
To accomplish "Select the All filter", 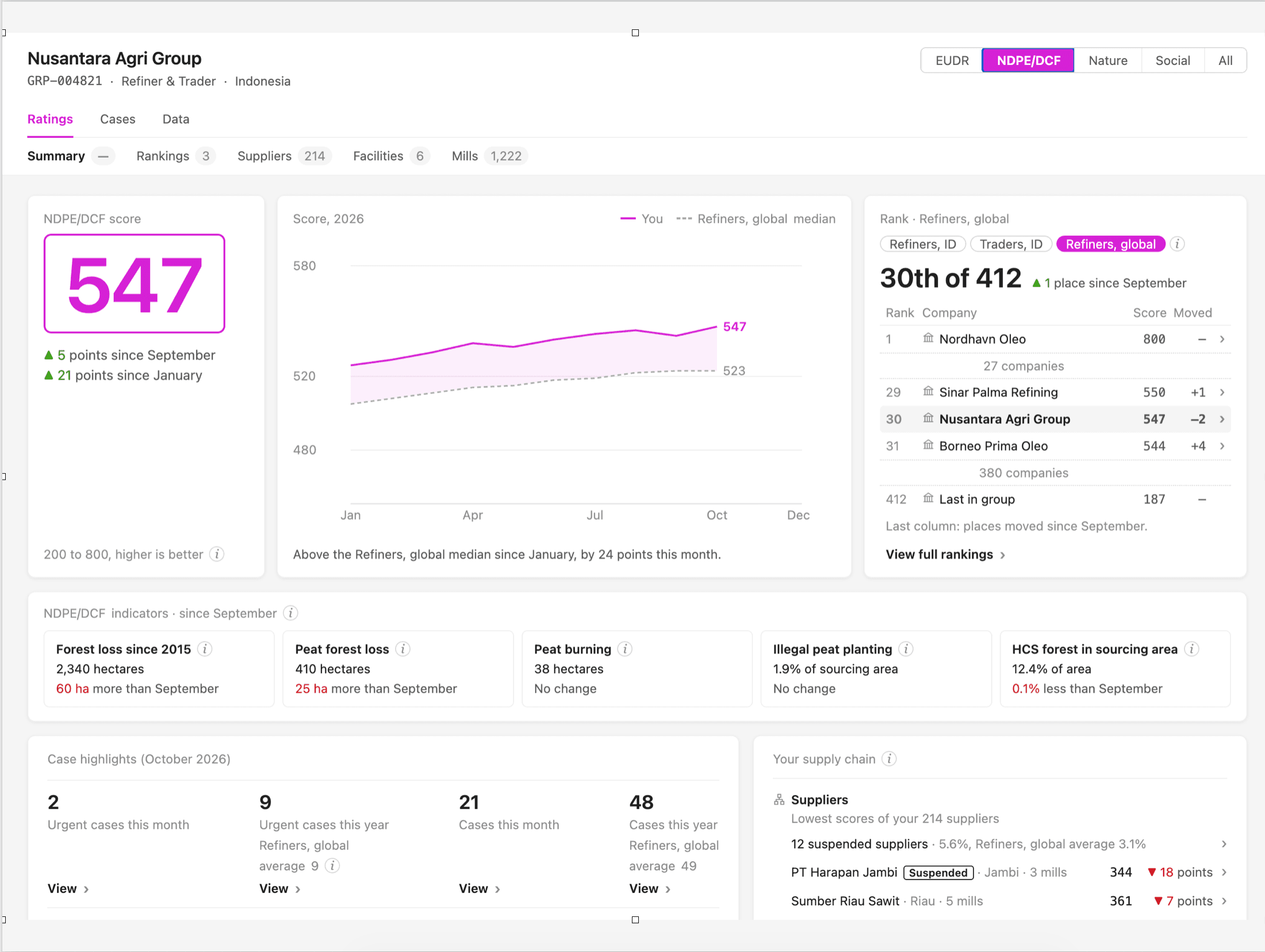I will (x=1225, y=60).
